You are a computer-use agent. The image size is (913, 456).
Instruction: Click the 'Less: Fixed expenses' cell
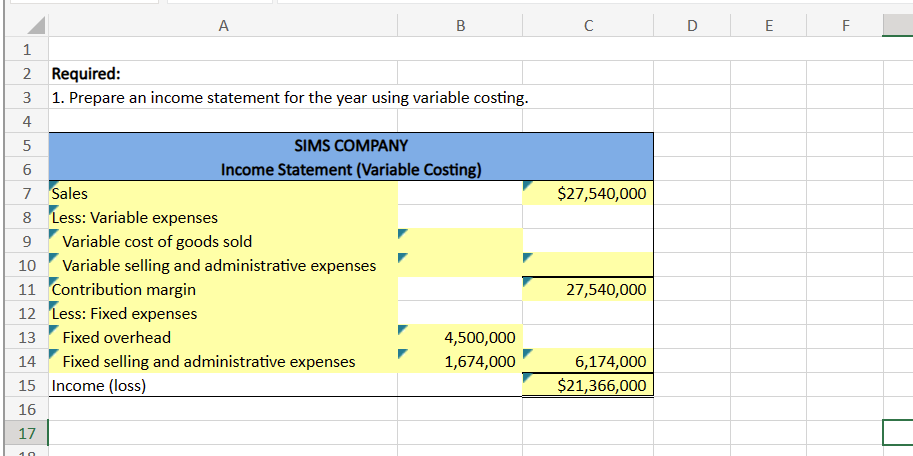pyautogui.click(x=223, y=313)
